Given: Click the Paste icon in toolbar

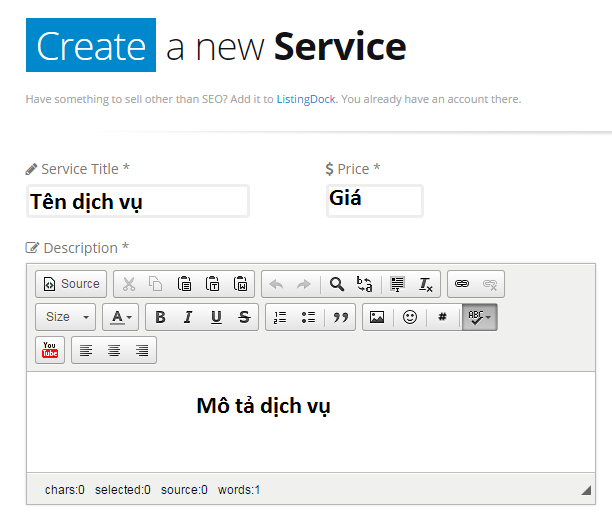Looking at the screenshot, I should 184,284.
